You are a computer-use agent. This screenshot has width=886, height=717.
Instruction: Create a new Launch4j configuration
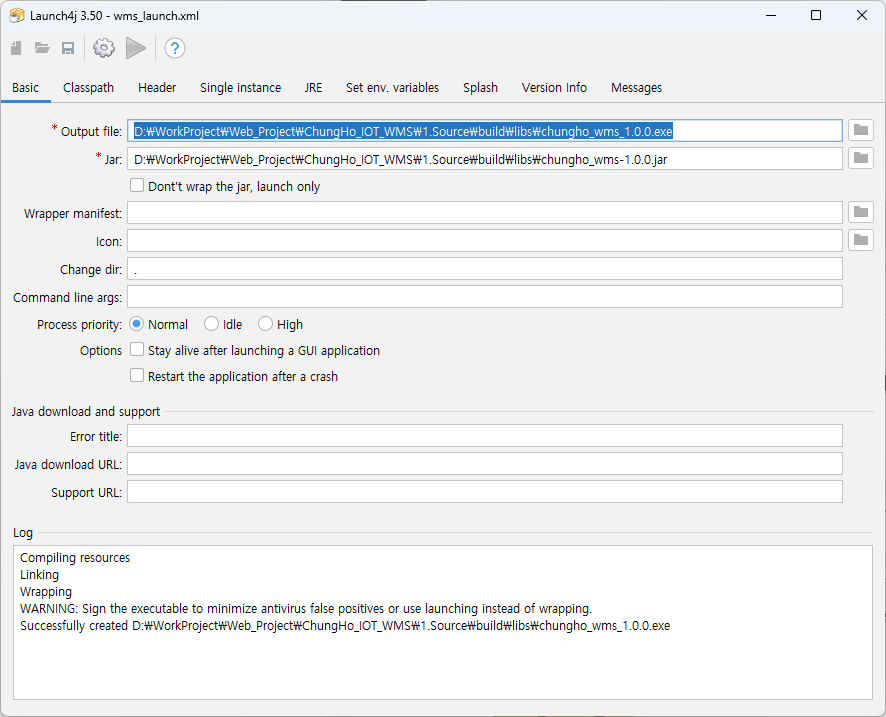pyautogui.click(x=16, y=48)
